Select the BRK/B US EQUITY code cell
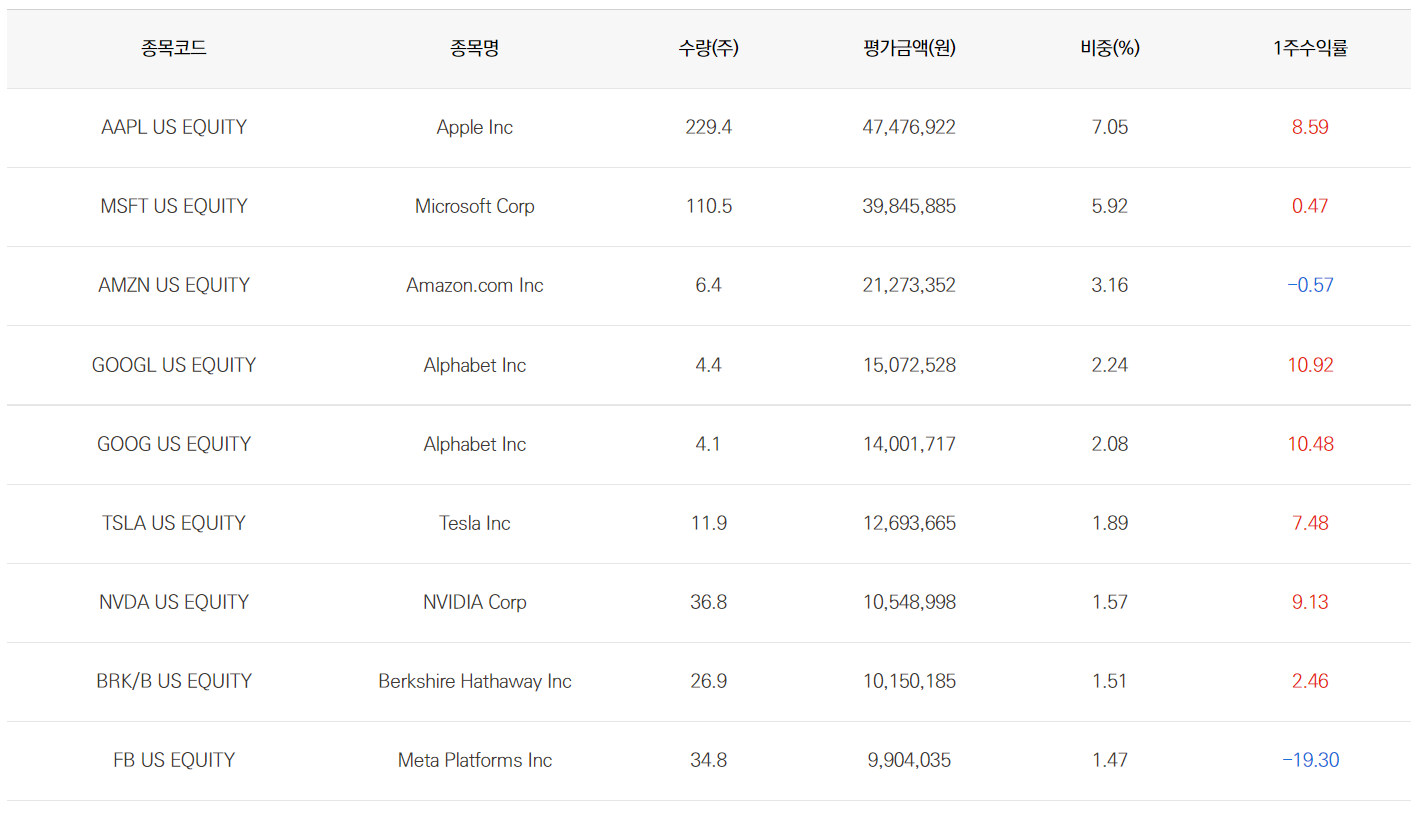1418x813 pixels. pyautogui.click(x=174, y=681)
